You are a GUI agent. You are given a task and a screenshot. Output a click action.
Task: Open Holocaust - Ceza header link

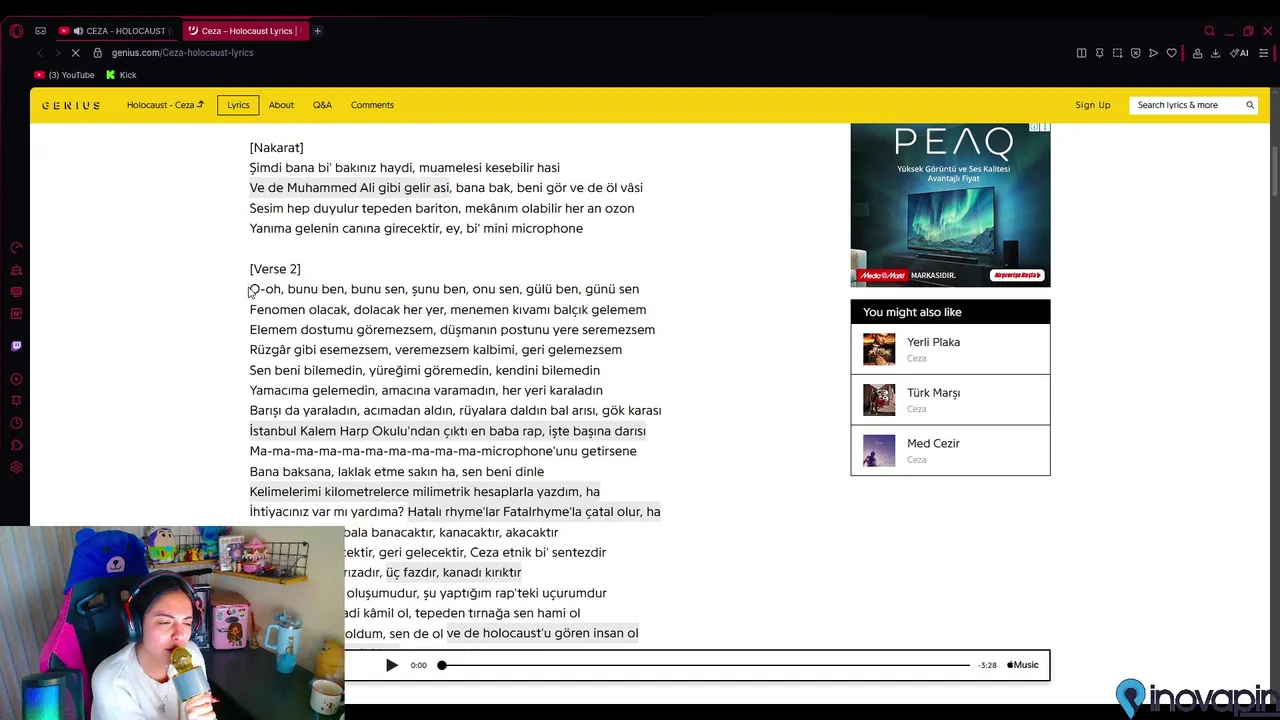click(165, 105)
